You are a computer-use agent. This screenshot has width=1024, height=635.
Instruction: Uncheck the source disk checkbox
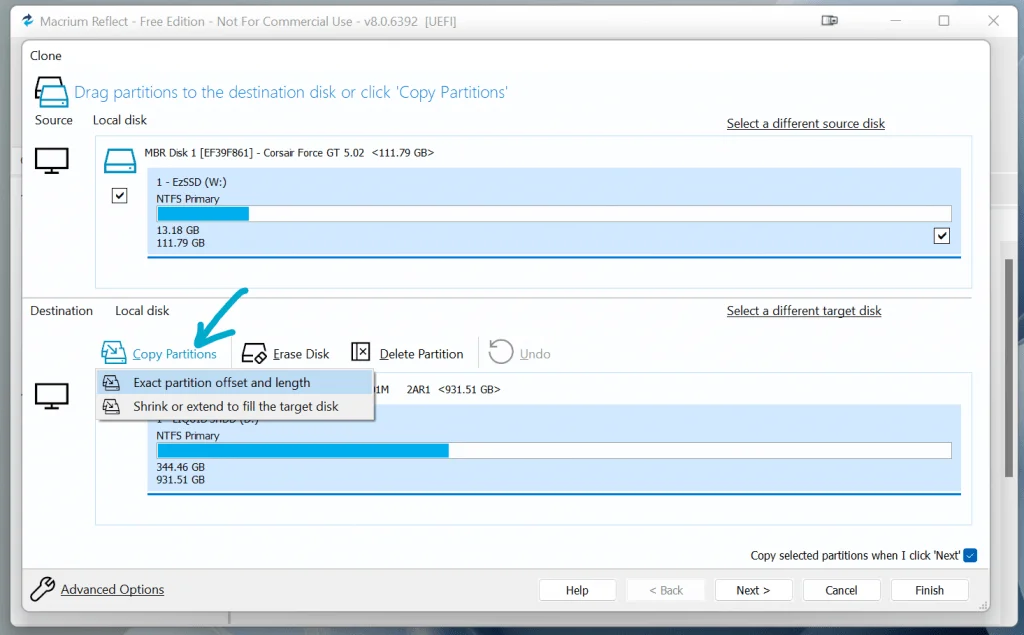coord(120,195)
